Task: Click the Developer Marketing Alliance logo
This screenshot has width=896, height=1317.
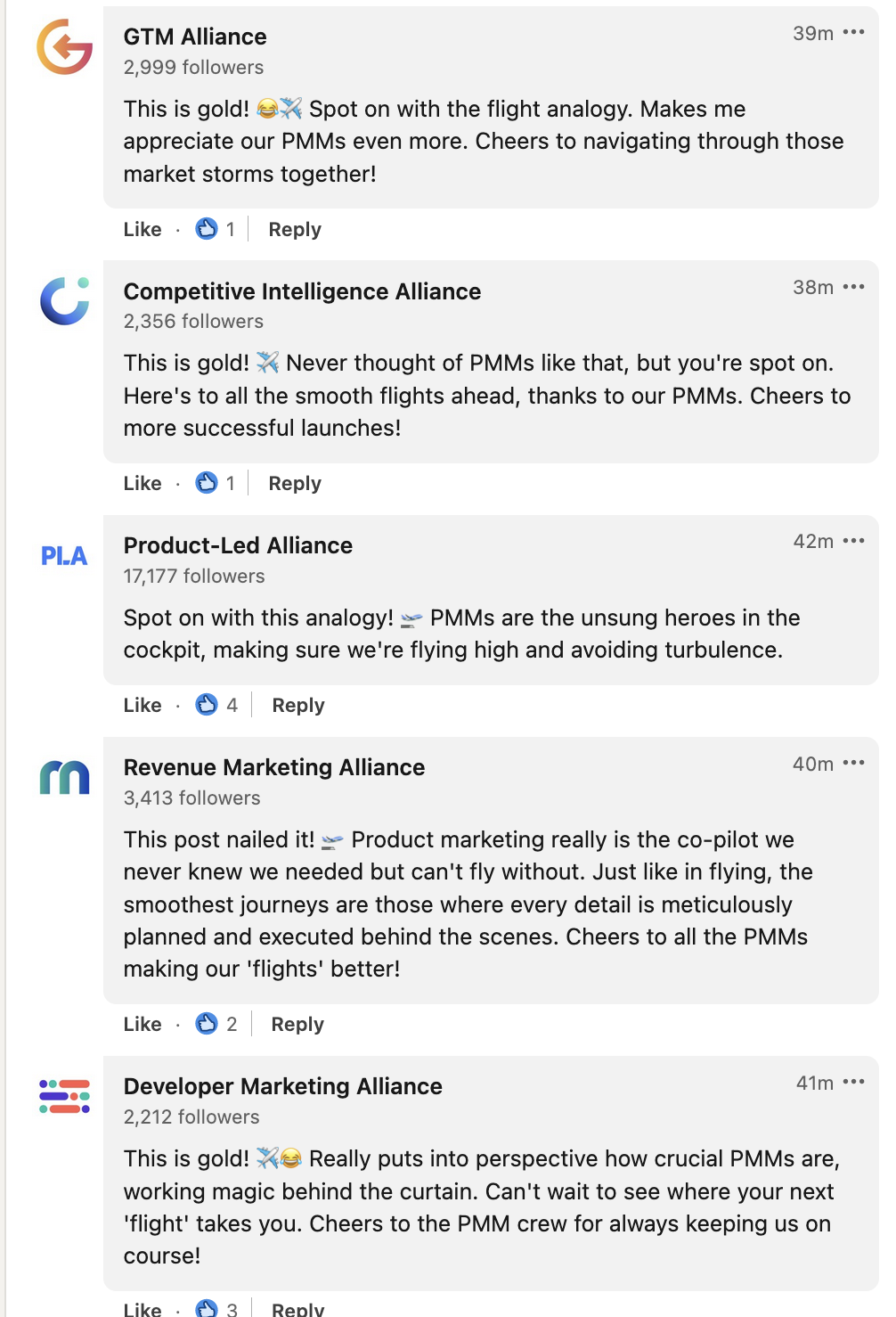Action: (64, 1097)
